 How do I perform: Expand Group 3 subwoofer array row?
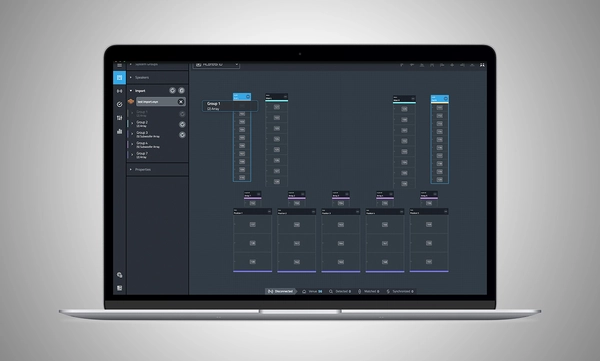tap(132, 134)
